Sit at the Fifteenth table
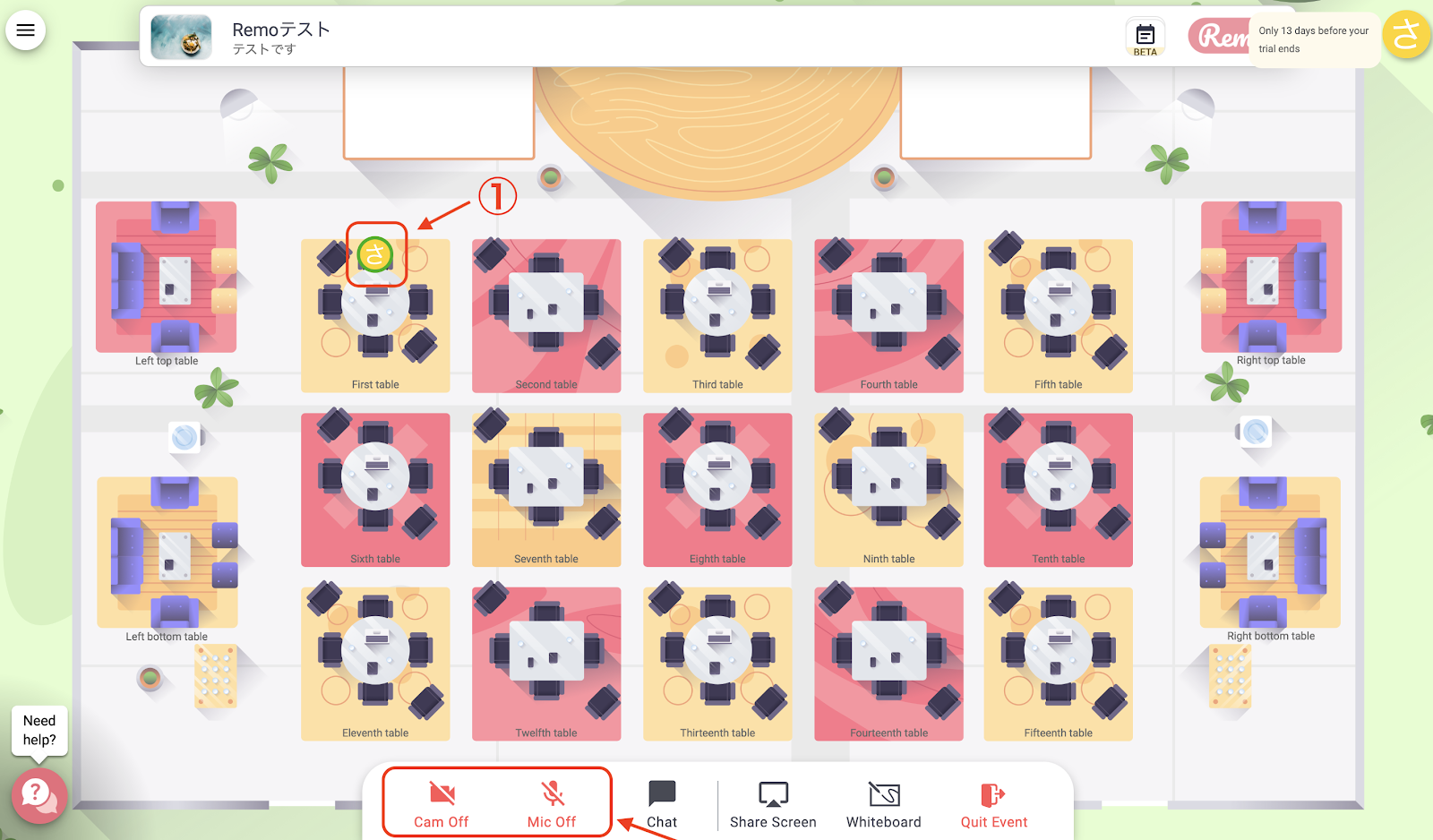This screenshot has width=1433, height=840. coord(1059,664)
